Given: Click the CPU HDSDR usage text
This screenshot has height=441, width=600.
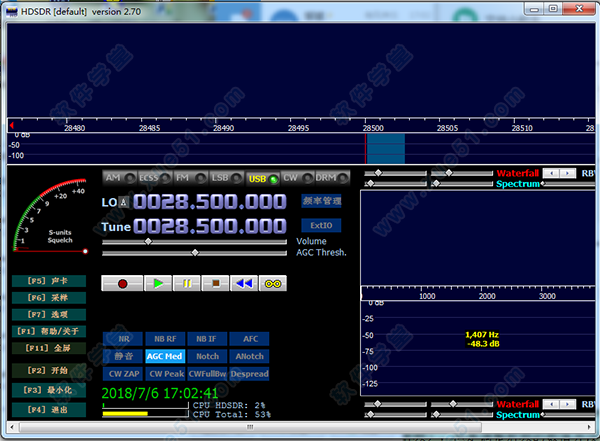Looking at the screenshot, I should 228,405.
